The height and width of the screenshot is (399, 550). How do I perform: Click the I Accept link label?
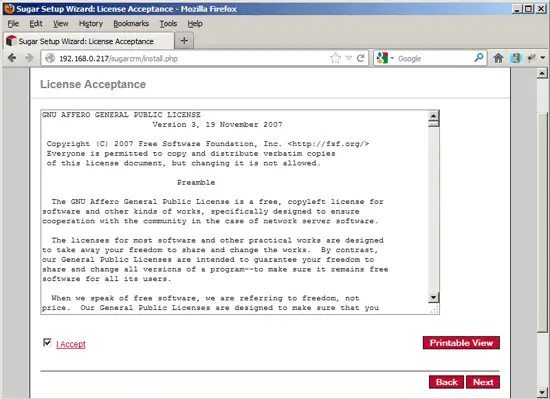click(x=71, y=344)
